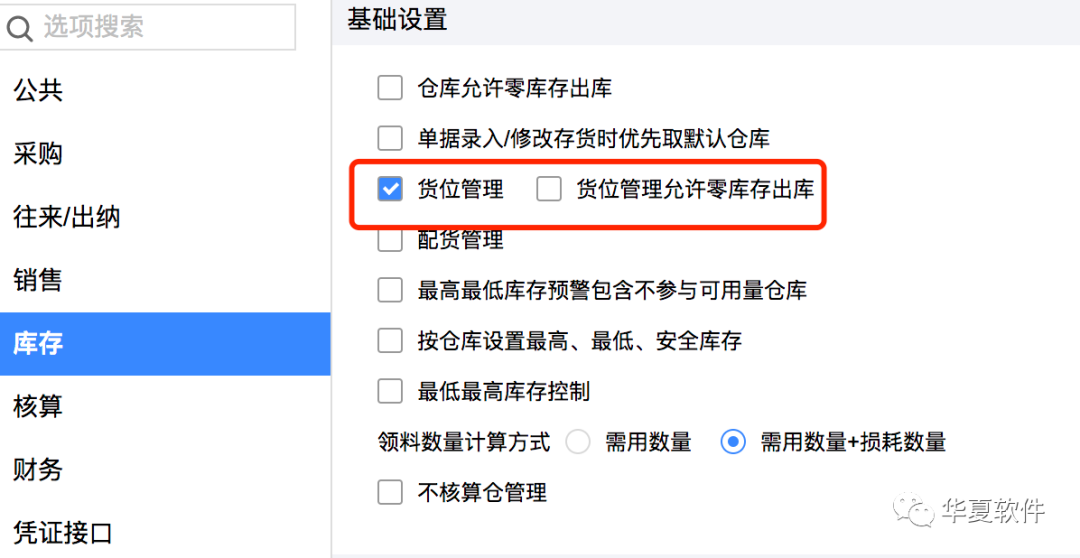Uncheck the 货位管理 checkbox
This screenshot has width=1080, height=558.
(390, 189)
